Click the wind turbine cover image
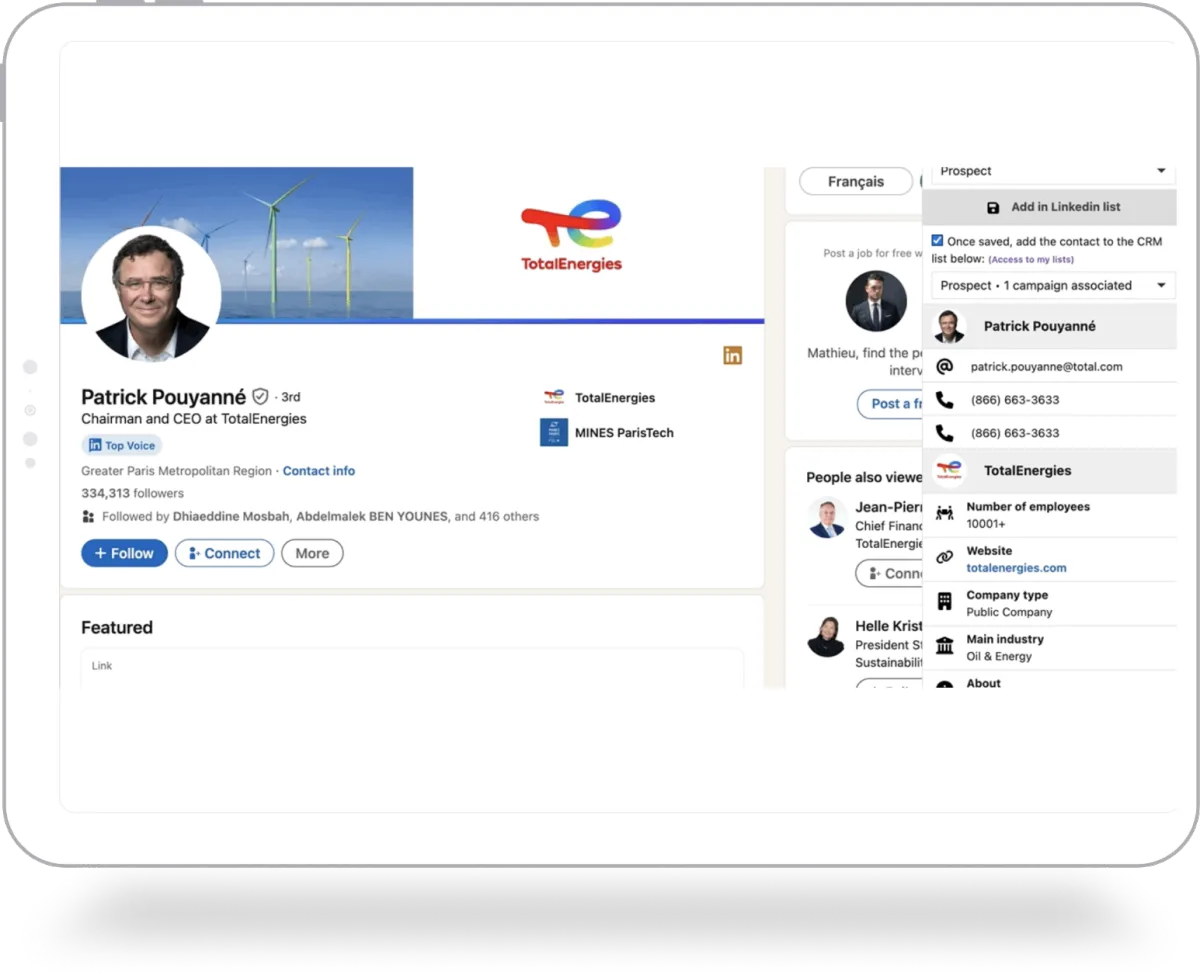Image resolution: width=1200 pixels, height=978 pixels. click(237, 243)
